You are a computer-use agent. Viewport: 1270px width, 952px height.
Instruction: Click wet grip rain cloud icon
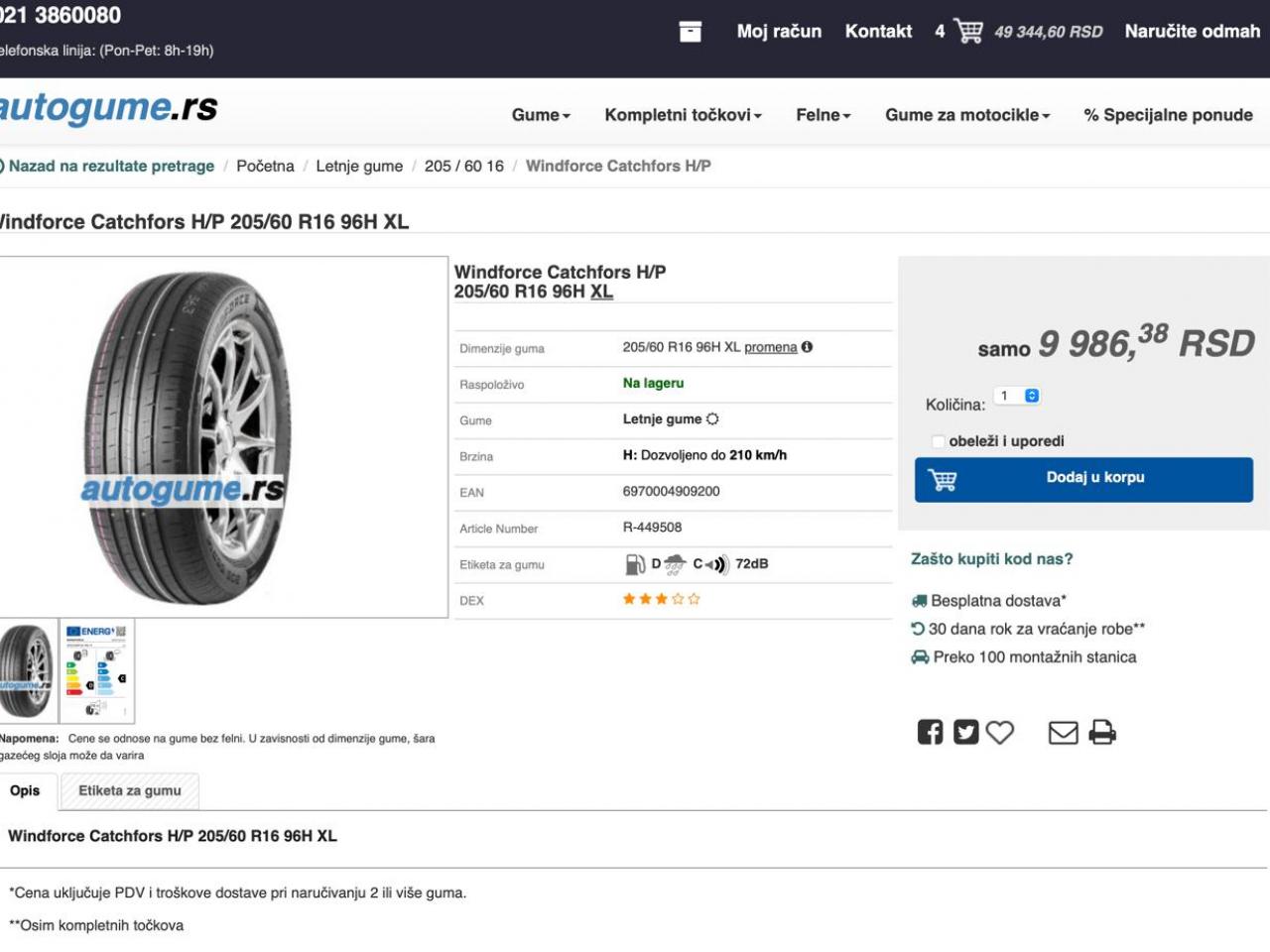[676, 564]
